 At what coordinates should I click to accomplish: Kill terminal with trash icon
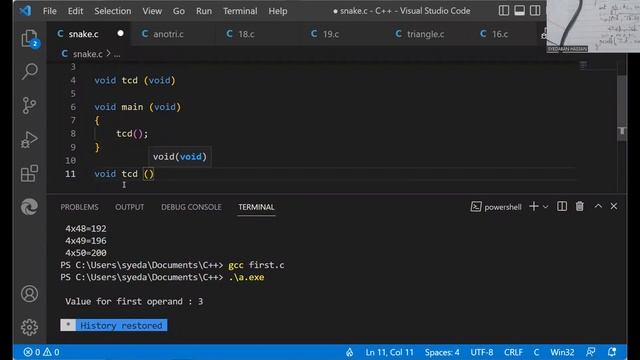point(580,207)
